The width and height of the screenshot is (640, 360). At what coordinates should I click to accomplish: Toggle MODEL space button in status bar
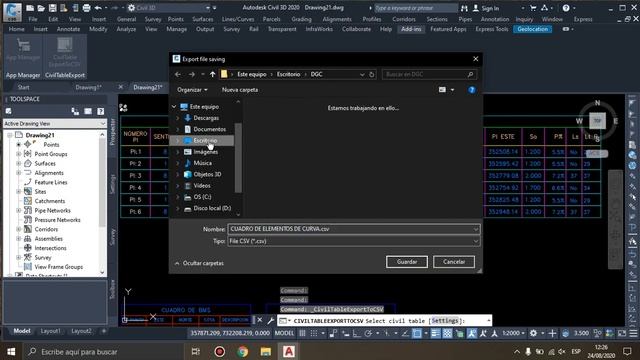click(284, 333)
